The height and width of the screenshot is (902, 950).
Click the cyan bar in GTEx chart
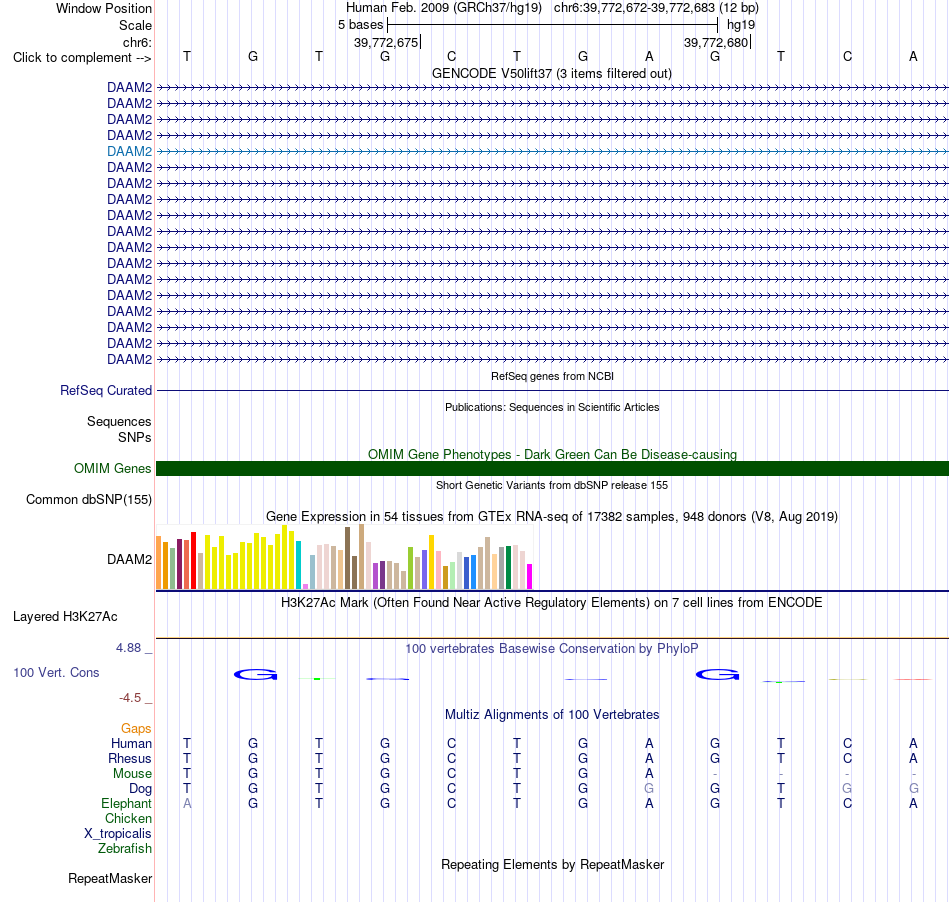298,565
